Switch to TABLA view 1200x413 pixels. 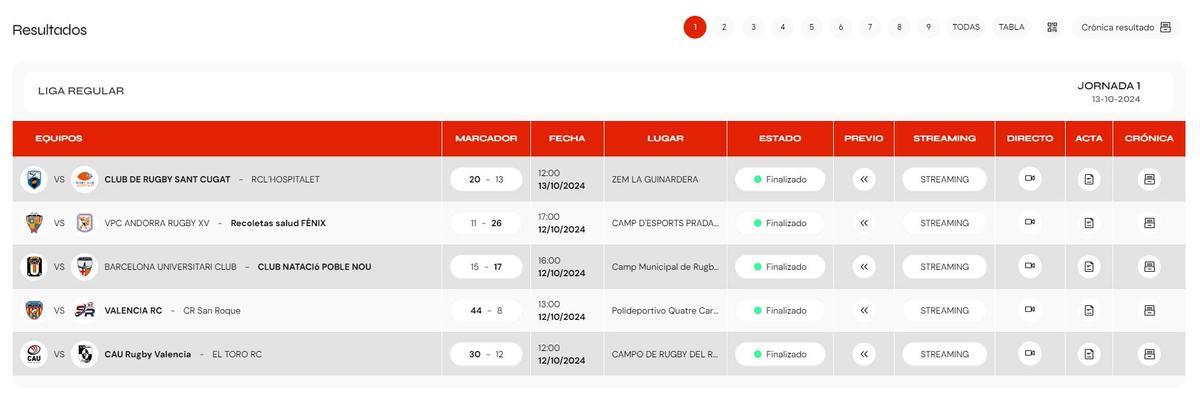coord(1012,27)
